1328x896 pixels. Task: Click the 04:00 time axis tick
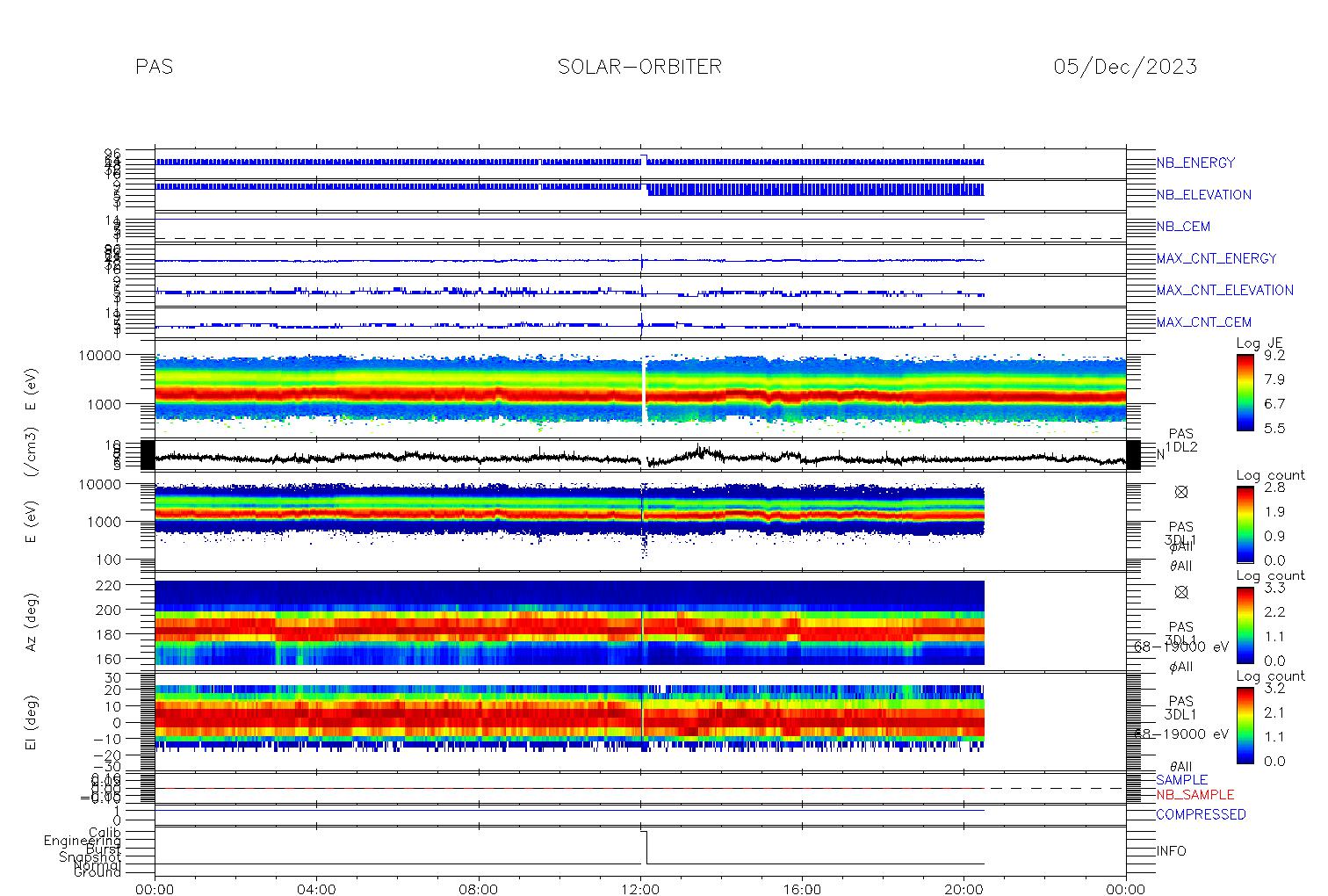[317, 889]
